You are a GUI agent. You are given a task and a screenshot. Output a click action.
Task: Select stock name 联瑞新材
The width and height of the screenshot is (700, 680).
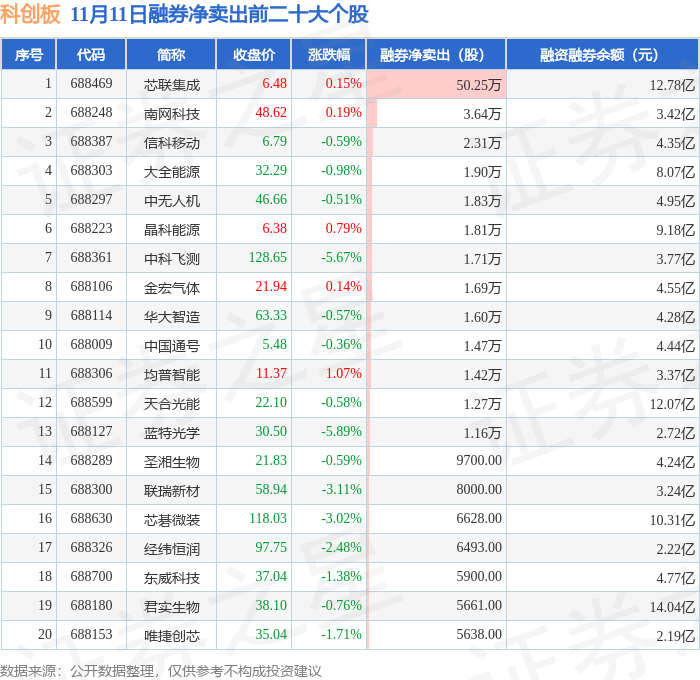(x=171, y=491)
